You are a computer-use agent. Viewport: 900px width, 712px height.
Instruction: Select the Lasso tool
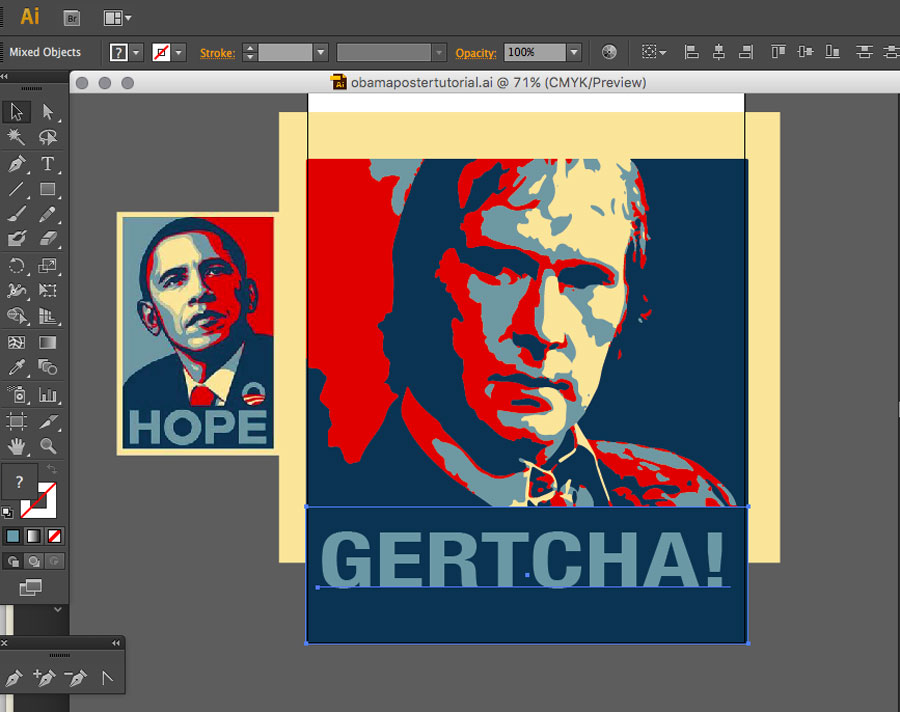[x=48, y=137]
